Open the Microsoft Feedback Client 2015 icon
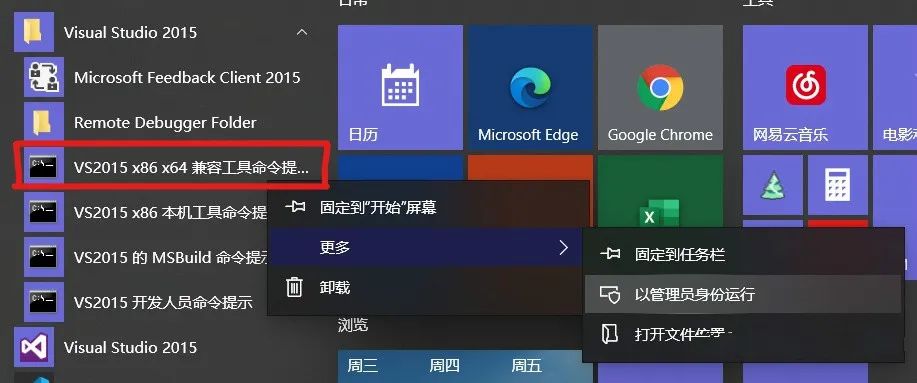This screenshot has height=383, width=917. tap(44, 77)
